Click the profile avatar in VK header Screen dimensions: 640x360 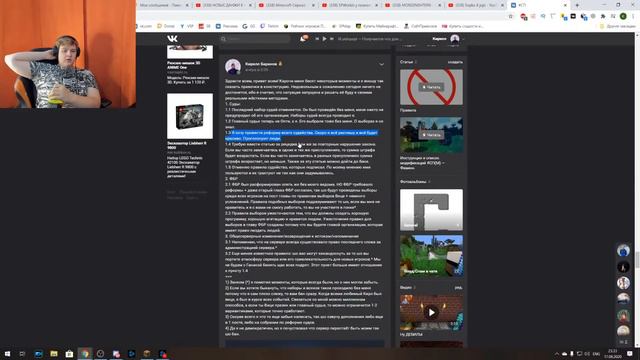click(455, 39)
